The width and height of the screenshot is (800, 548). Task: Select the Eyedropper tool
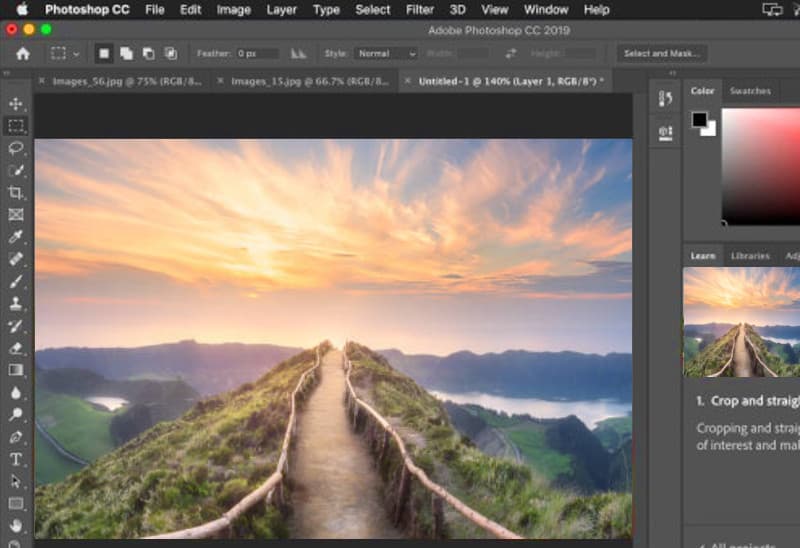[16, 237]
